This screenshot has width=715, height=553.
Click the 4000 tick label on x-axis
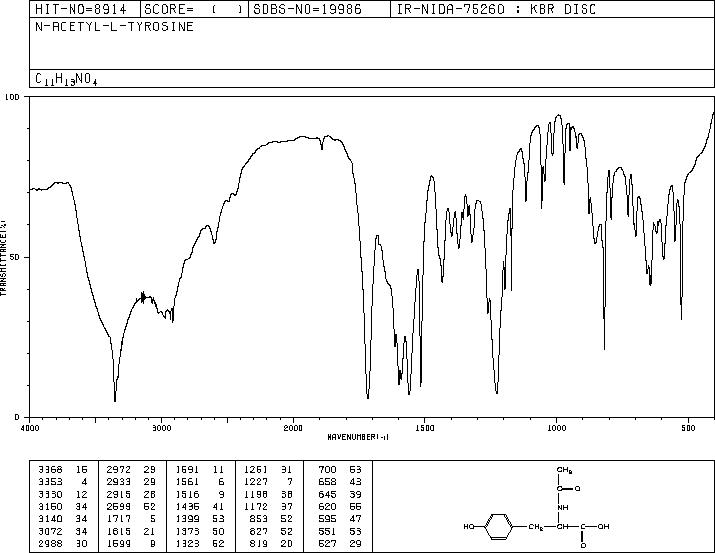30,428
